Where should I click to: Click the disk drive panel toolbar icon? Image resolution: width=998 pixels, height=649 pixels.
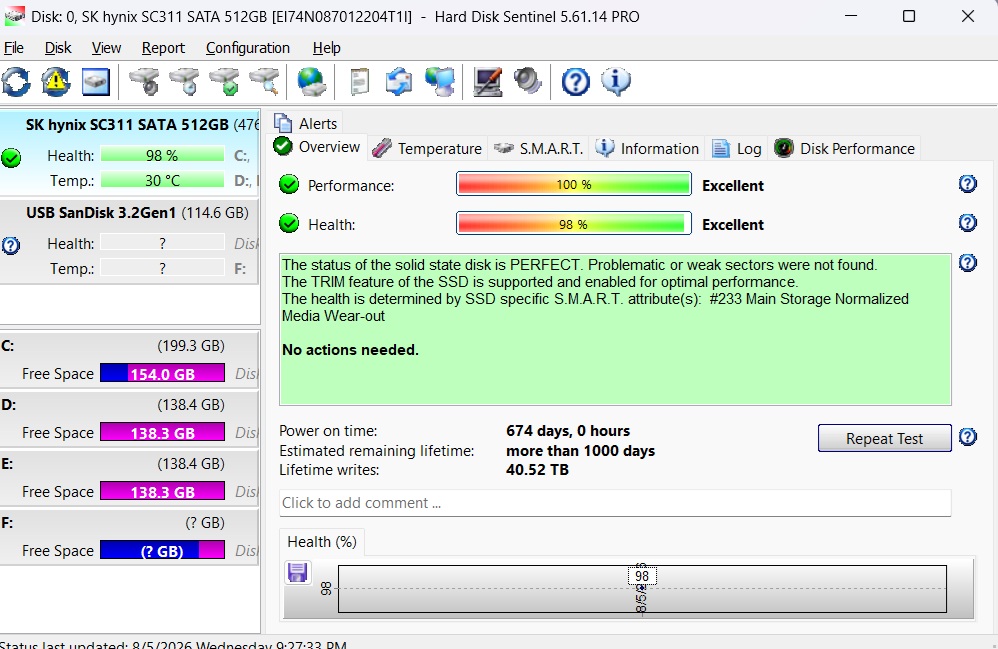(96, 82)
